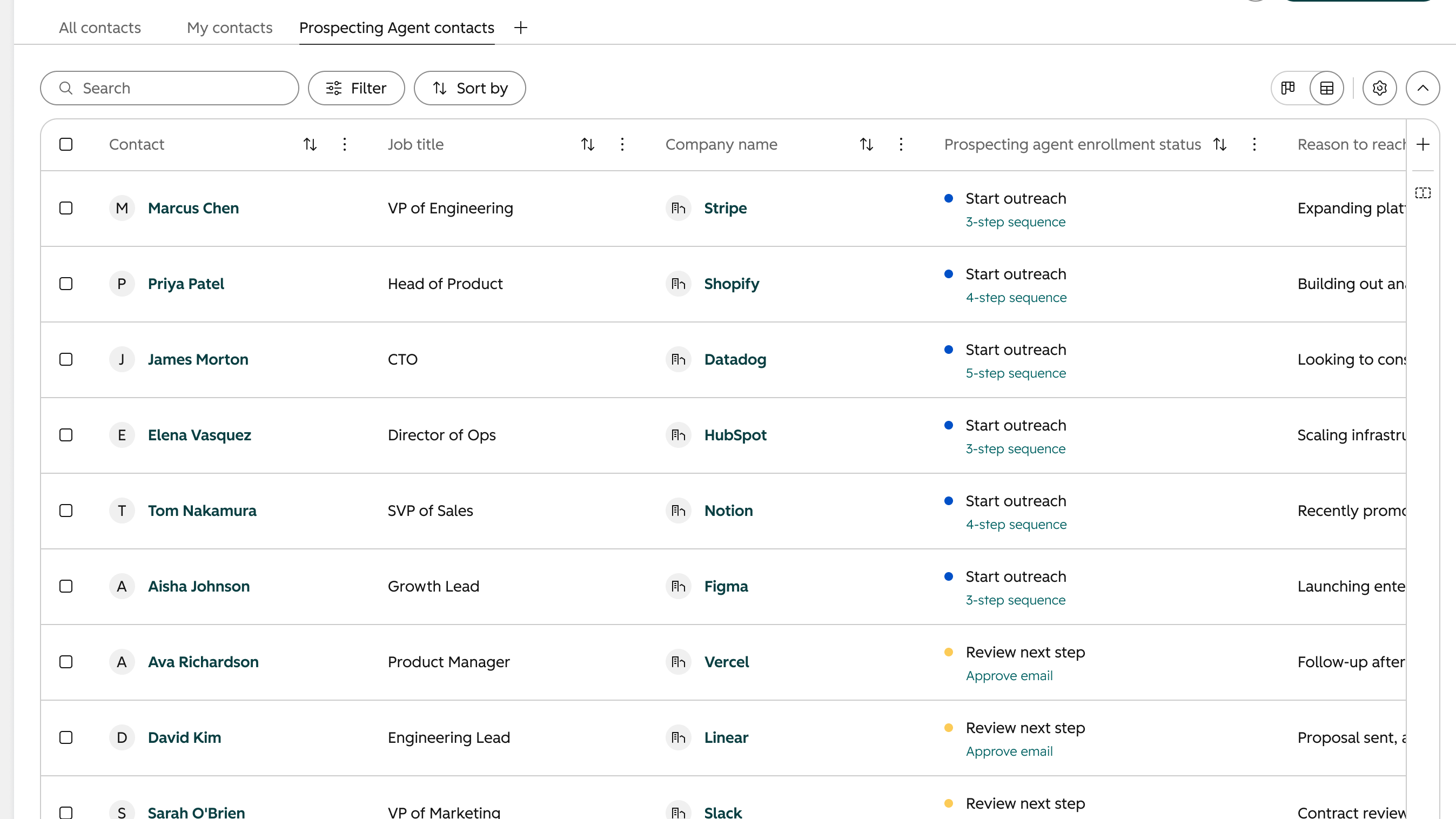Open HubSpot company page
Viewport: 1456px width, 819px height.
[735, 435]
